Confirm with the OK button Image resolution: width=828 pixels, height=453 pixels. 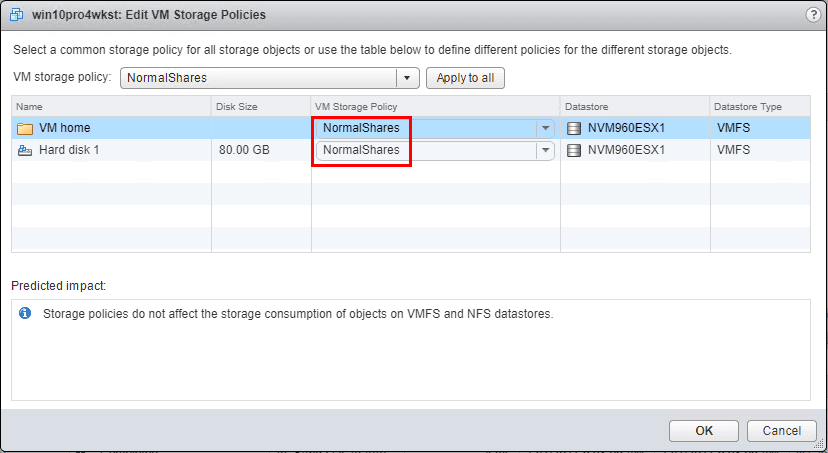click(703, 430)
